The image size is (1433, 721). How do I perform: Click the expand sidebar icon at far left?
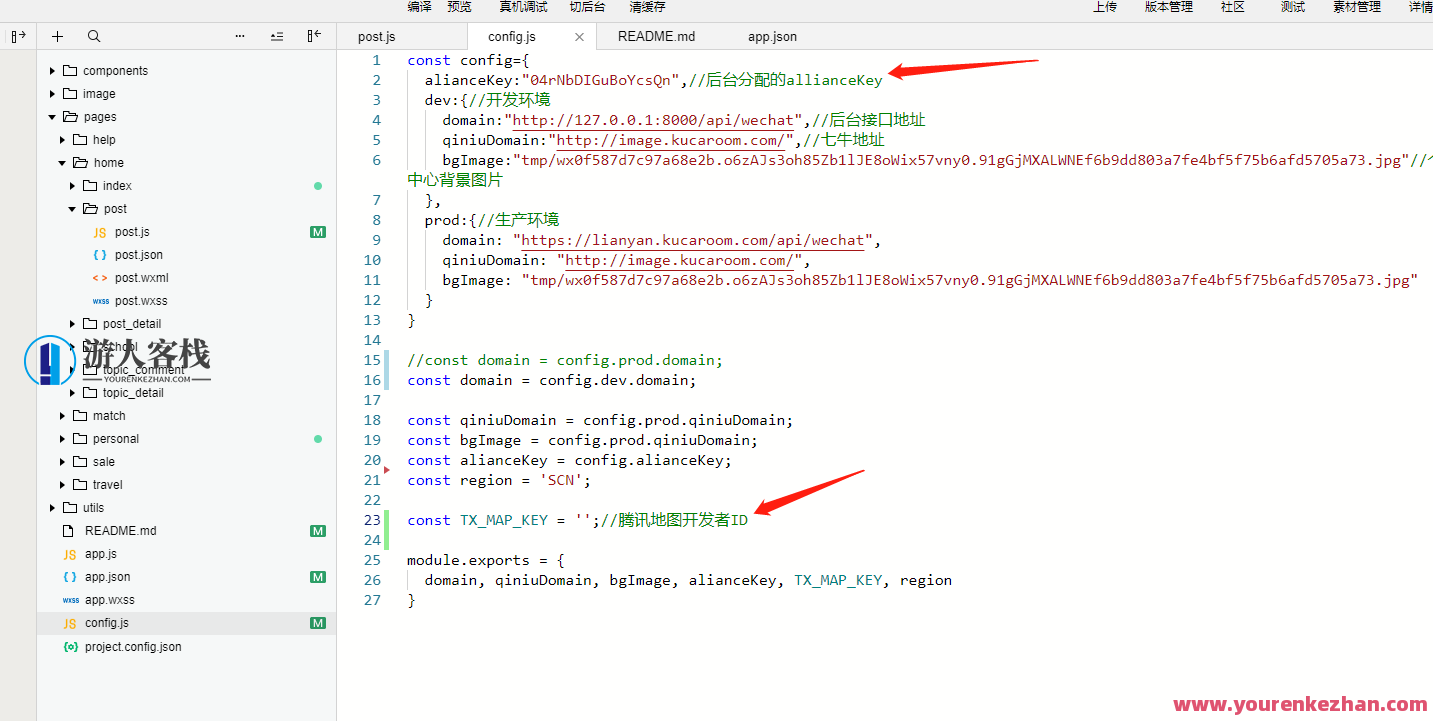[18, 36]
